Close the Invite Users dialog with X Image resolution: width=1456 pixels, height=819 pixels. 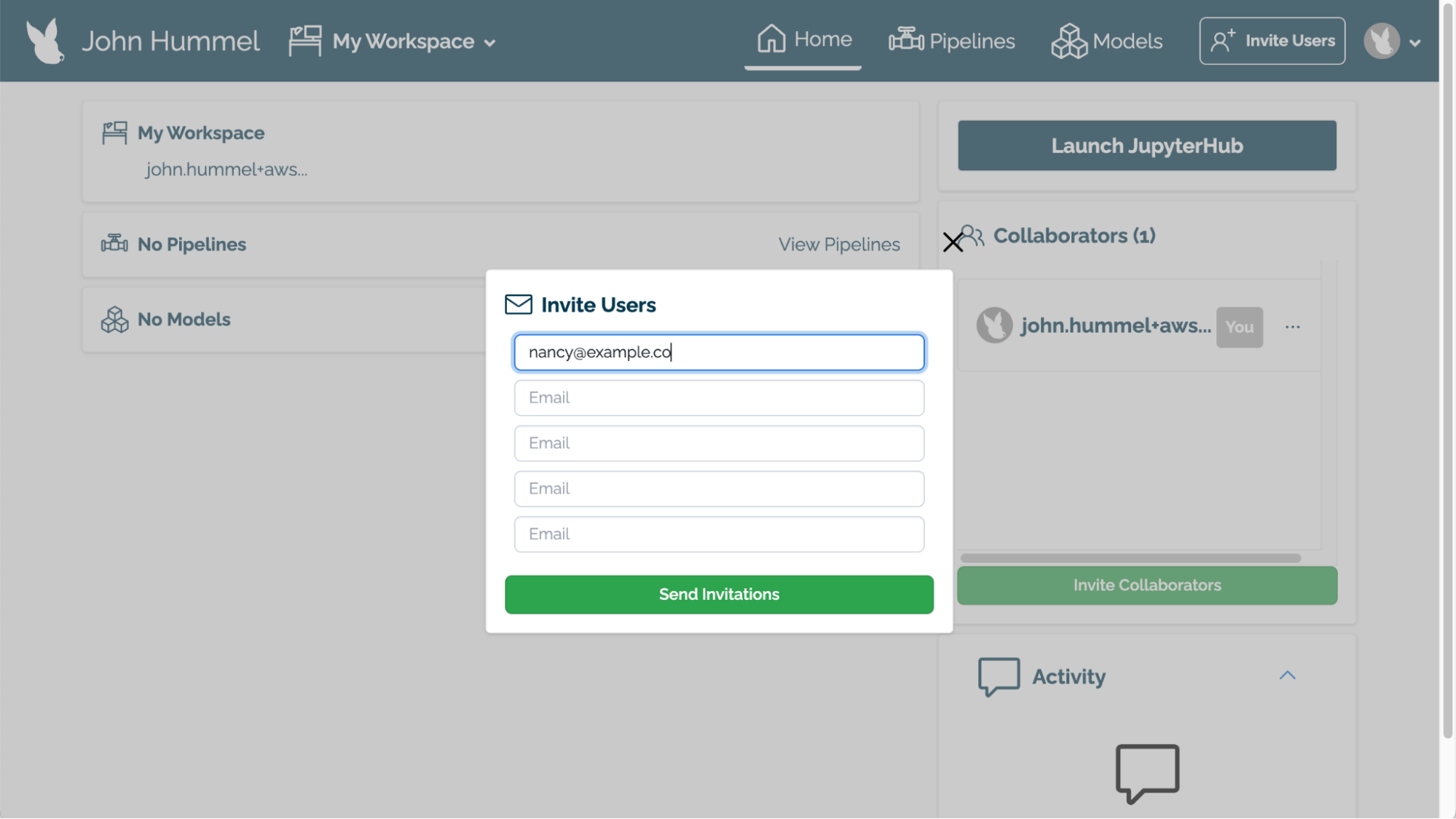tap(953, 242)
